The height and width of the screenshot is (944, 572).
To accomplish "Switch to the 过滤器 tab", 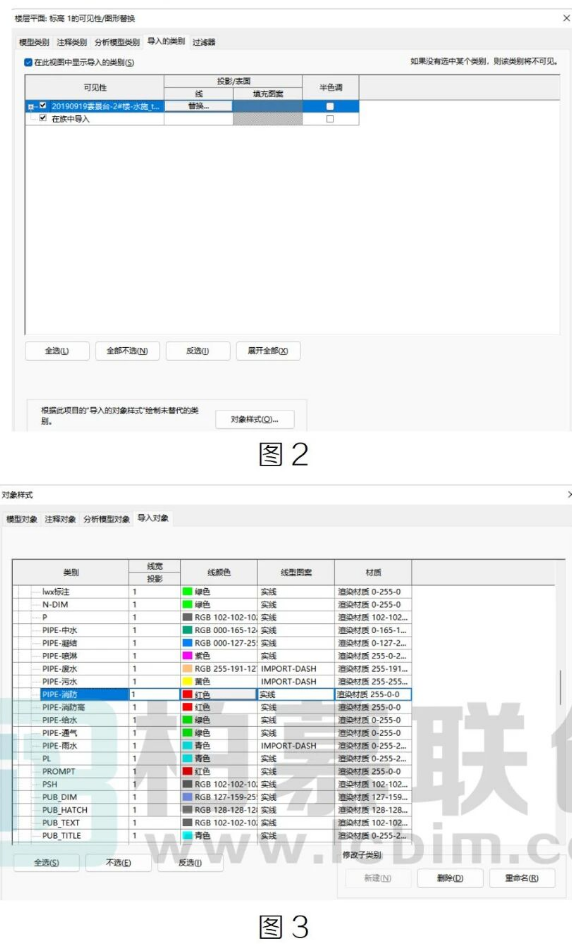I will [x=204, y=42].
